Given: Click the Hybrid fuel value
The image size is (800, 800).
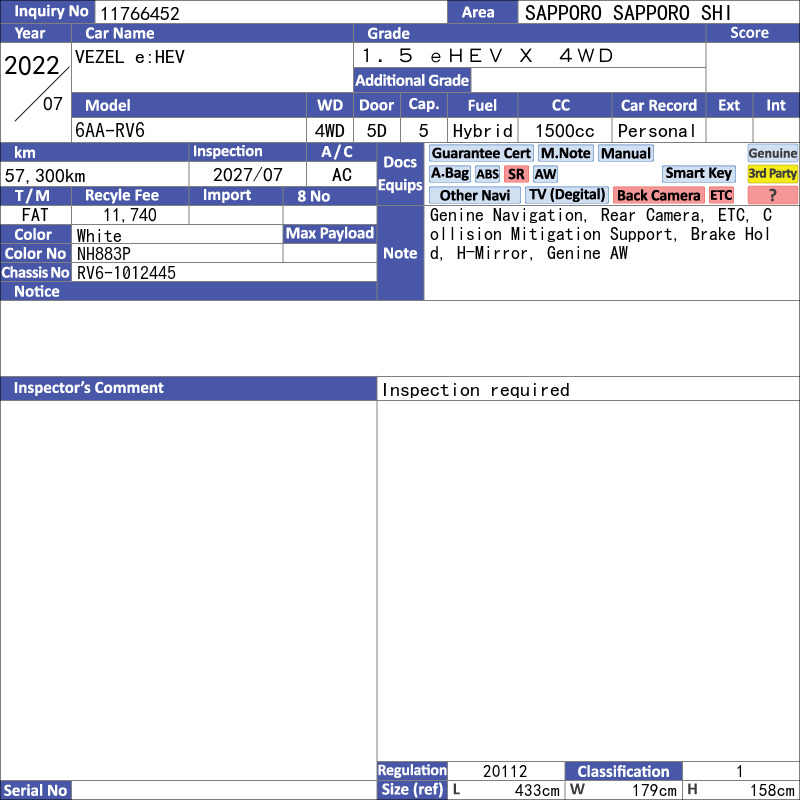Looking at the screenshot, I should (482, 131).
